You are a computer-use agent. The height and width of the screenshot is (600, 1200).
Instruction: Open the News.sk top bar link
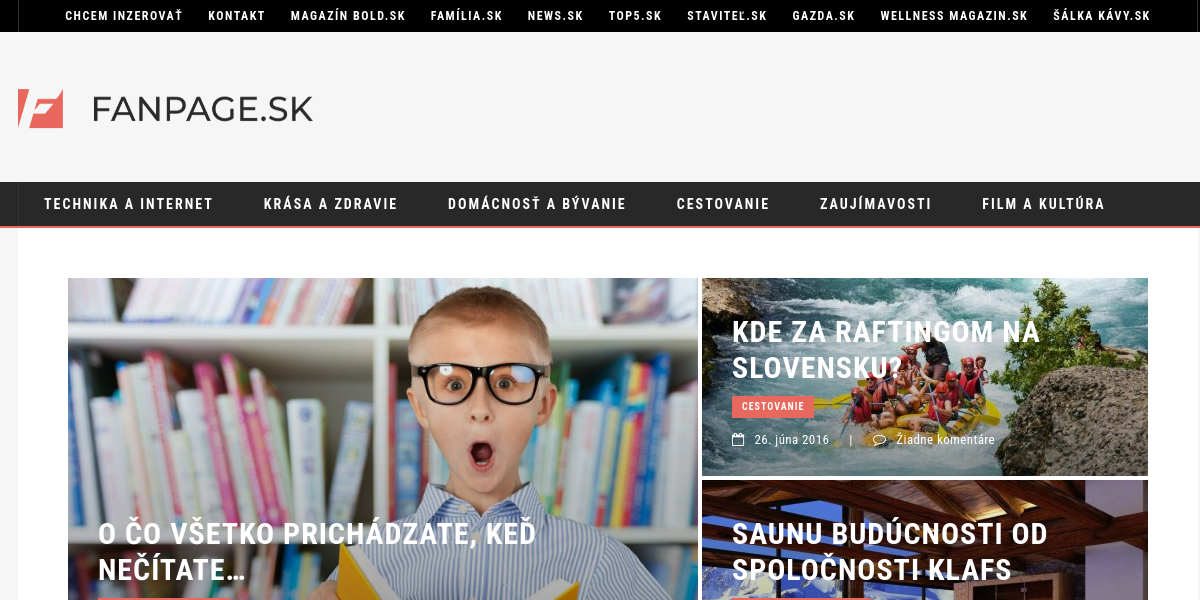[556, 16]
